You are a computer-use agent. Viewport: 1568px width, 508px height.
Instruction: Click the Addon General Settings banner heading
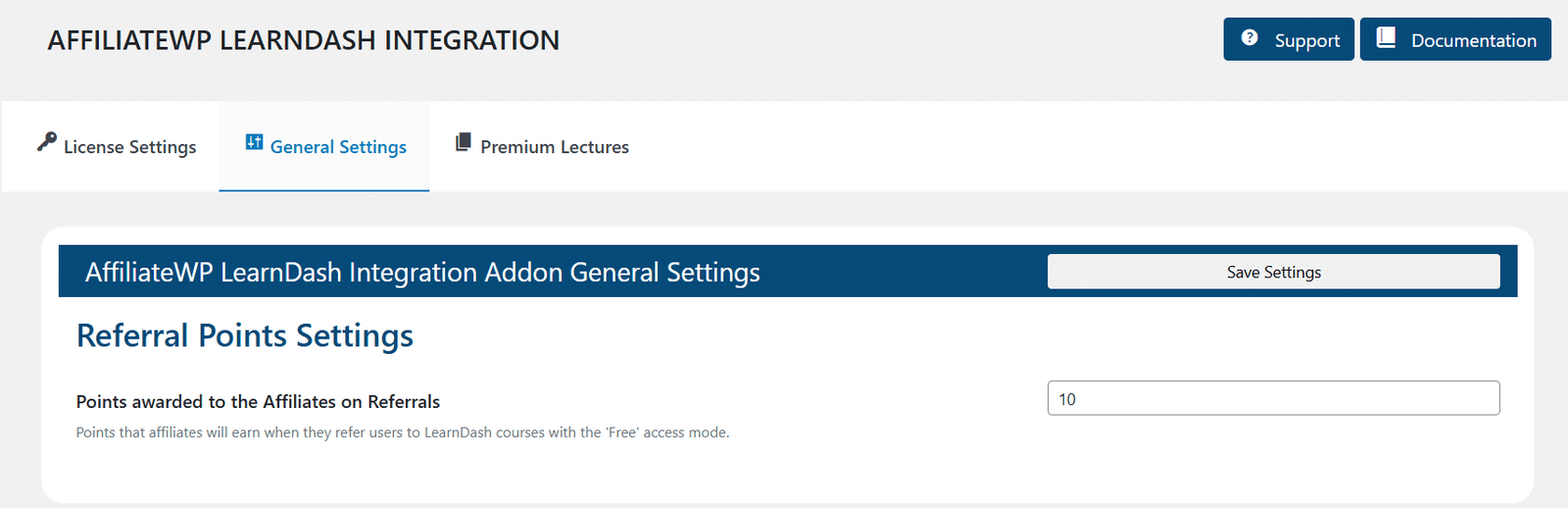(422, 273)
